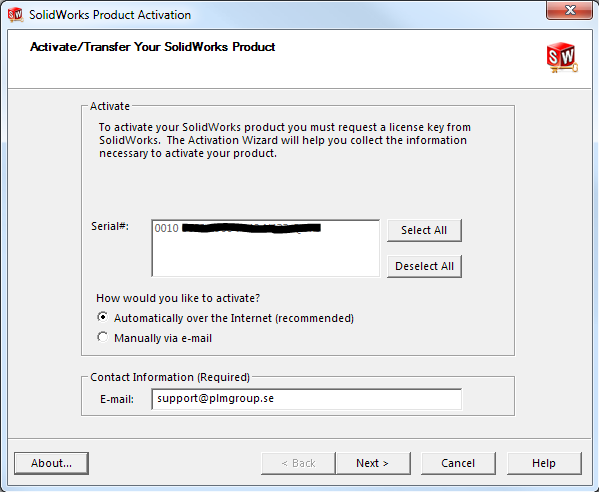Open the About... dialog
The image size is (599, 492).
click(x=51, y=463)
